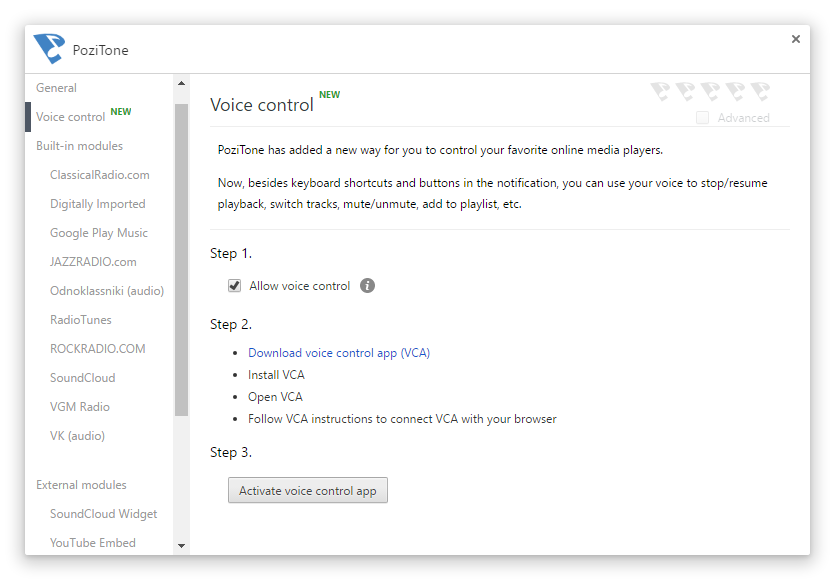Open the Built-in modules section
The width and height of the screenshot is (835, 580).
[x=79, y=146]
